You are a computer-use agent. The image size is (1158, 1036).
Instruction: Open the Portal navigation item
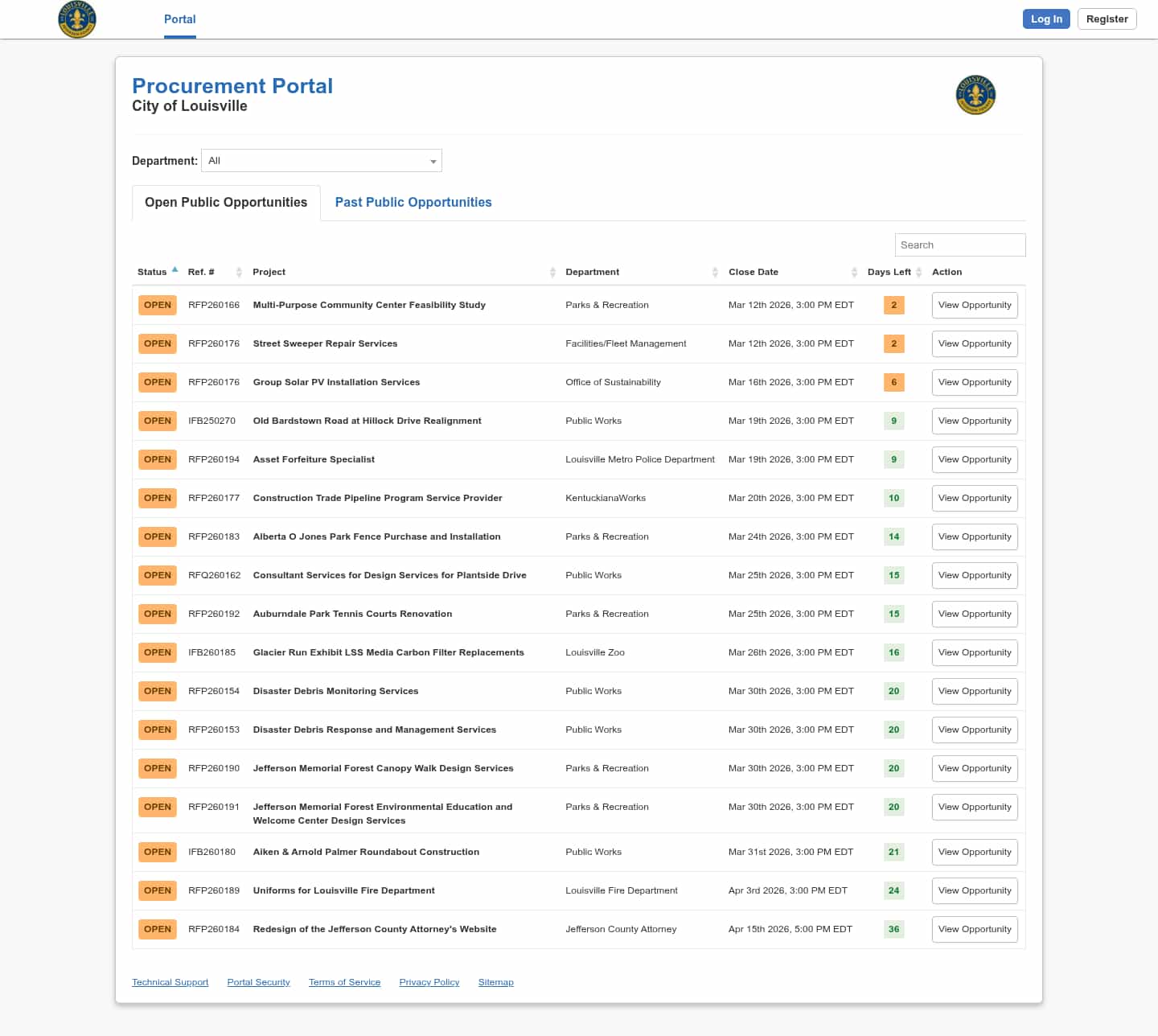[179, 19]
